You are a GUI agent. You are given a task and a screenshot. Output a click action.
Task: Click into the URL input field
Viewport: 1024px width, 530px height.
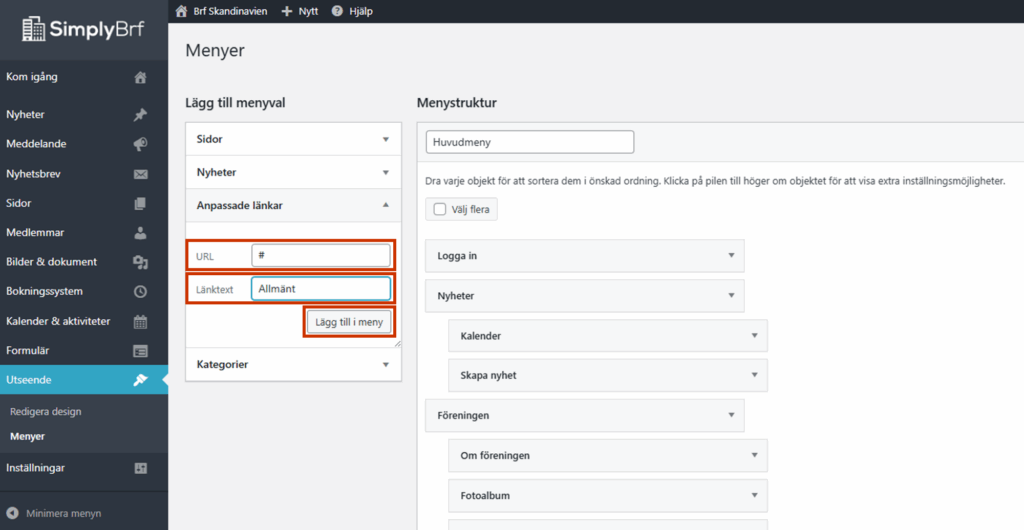[320, 256]
